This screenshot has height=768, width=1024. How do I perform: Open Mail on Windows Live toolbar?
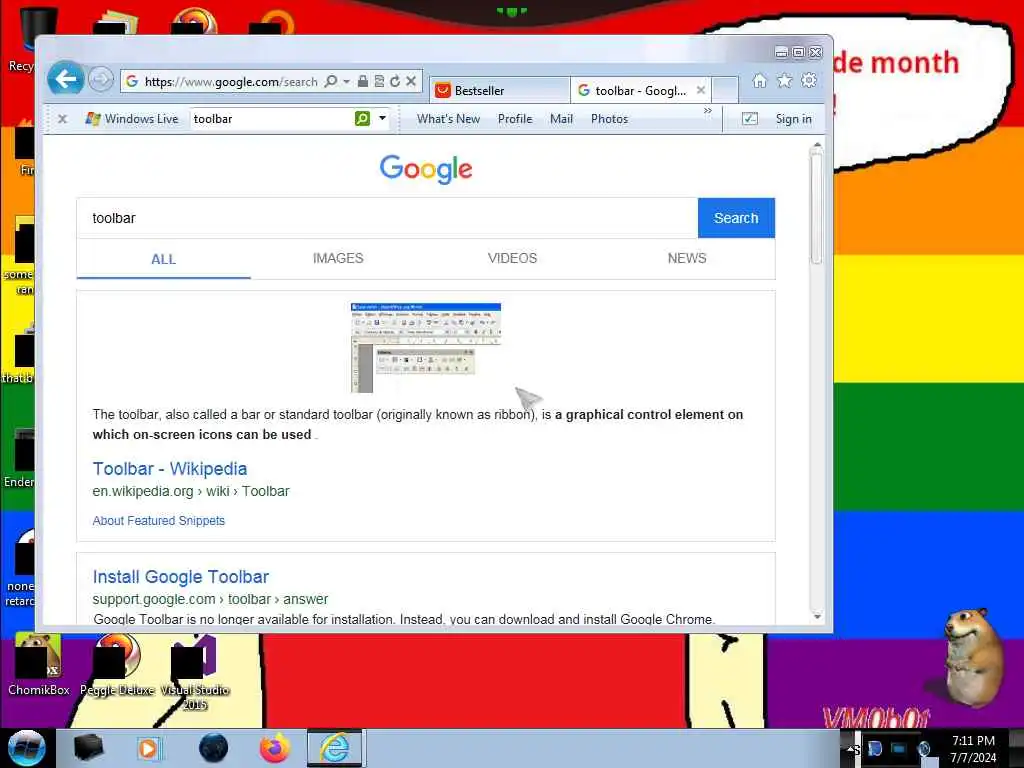pyautogui.click(x=561, y=119)
